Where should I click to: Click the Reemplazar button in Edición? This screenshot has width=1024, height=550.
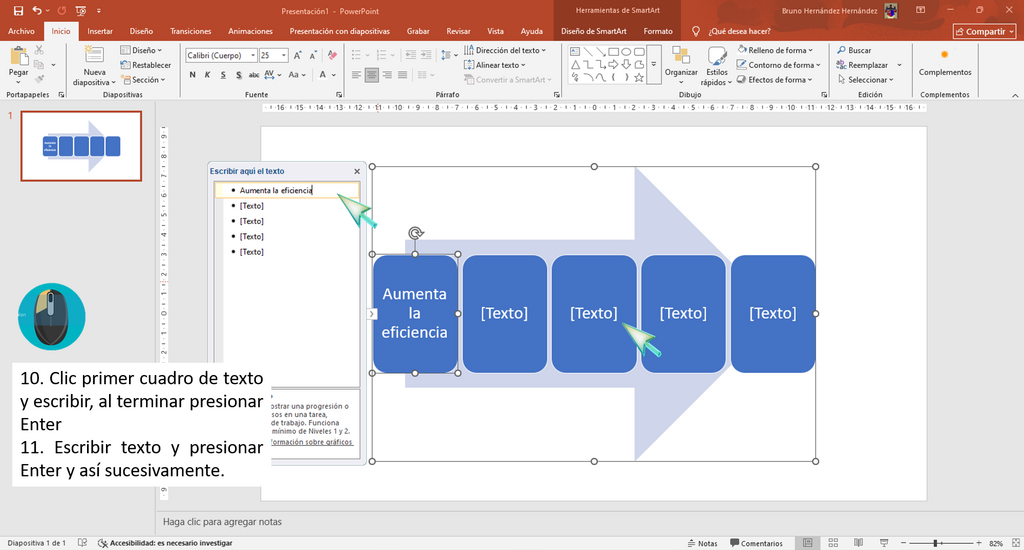pyautogui.click(x=868, y=65)
